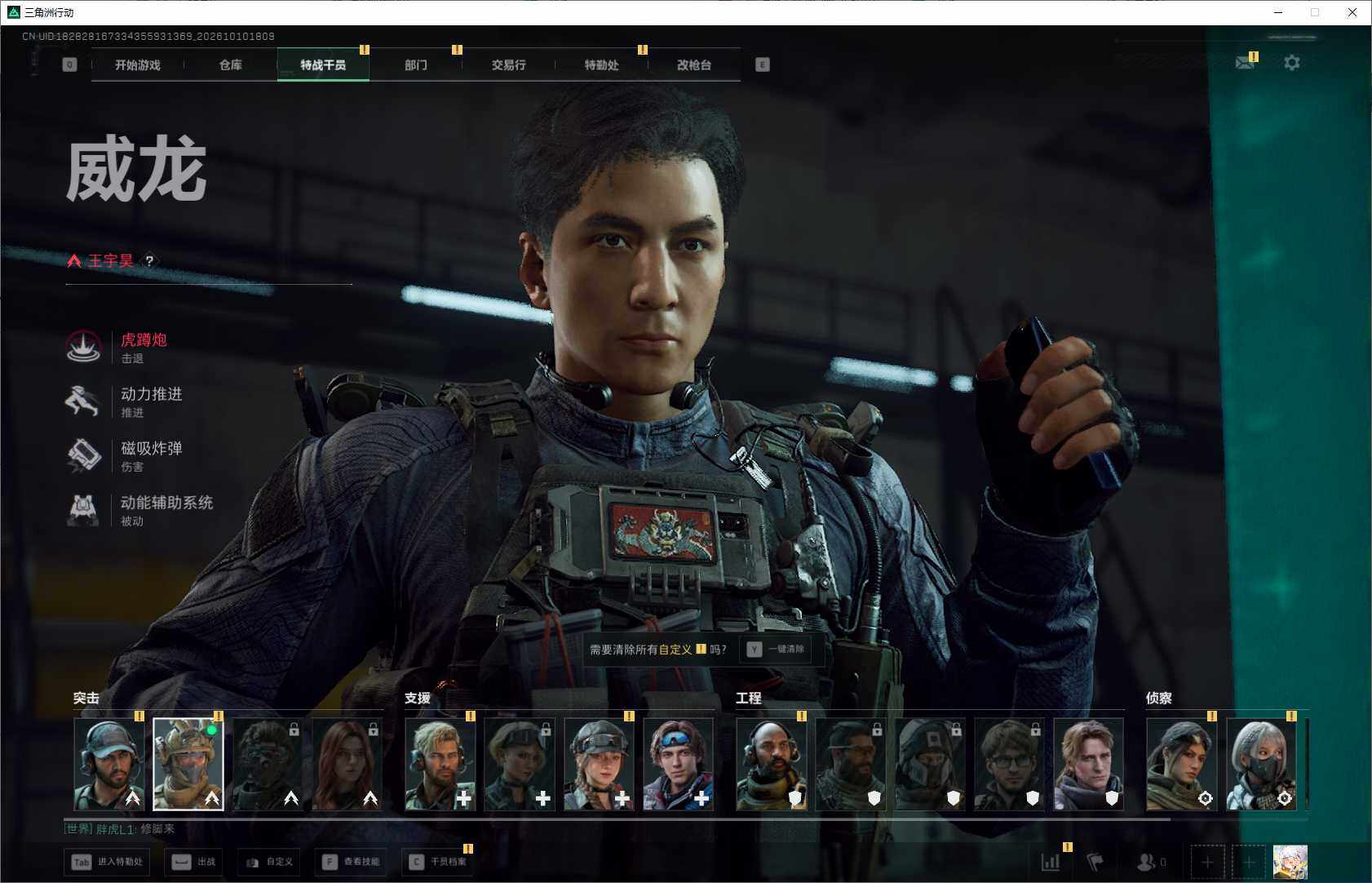Select the wavy-haired man under 工程
1372x883 pixels.
pyautogui.click(x=1088, y=764)
